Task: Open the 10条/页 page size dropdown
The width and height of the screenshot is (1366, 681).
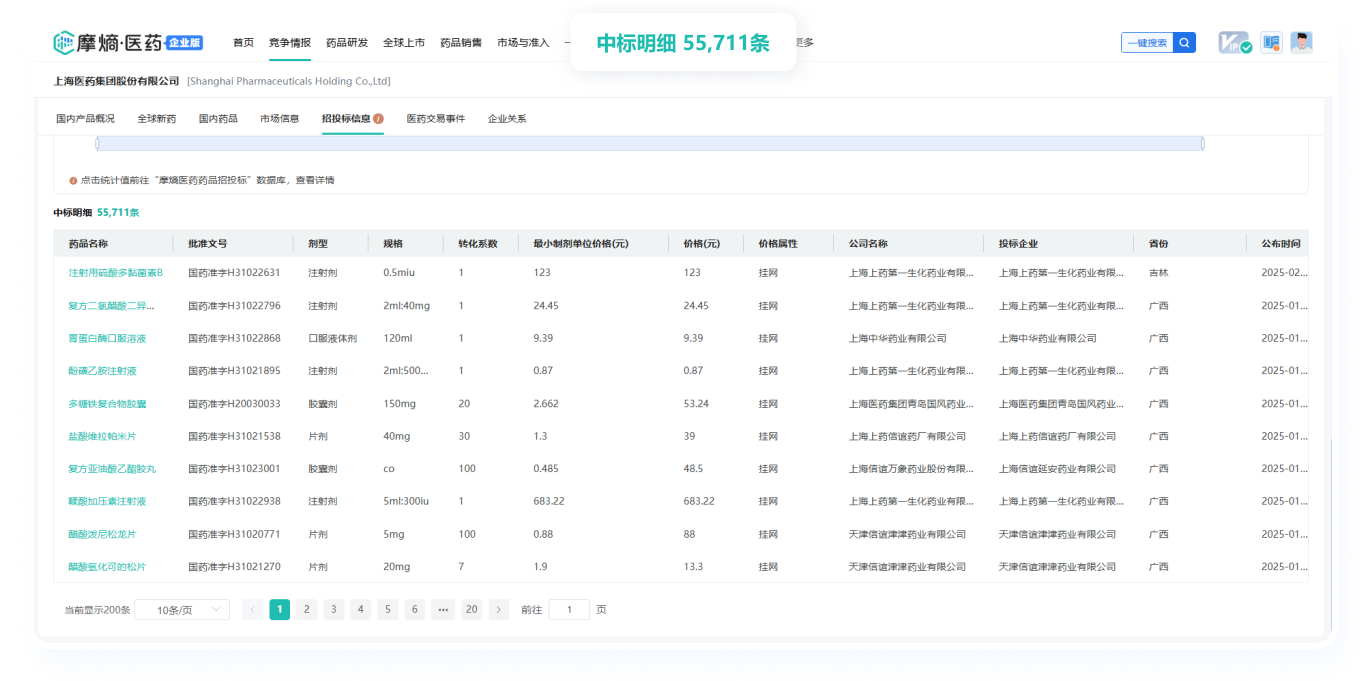Action: click(182, 610)
